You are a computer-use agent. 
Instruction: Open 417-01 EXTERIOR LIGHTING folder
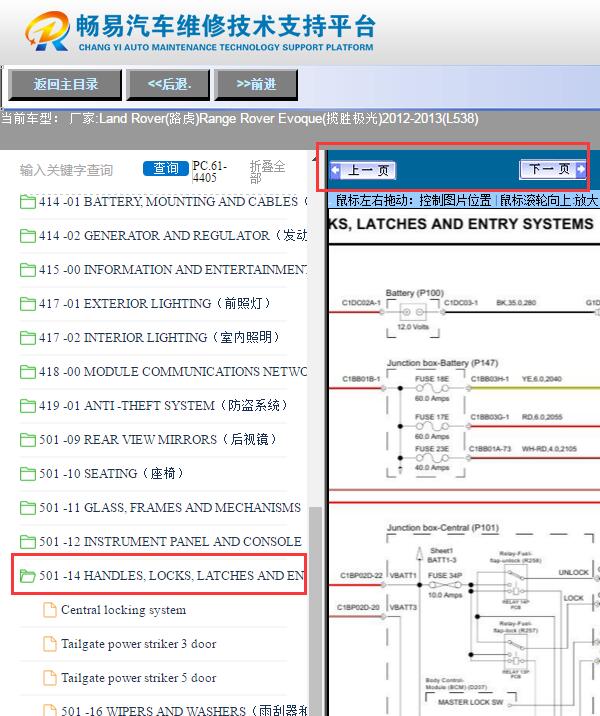[x=154, y=304]
